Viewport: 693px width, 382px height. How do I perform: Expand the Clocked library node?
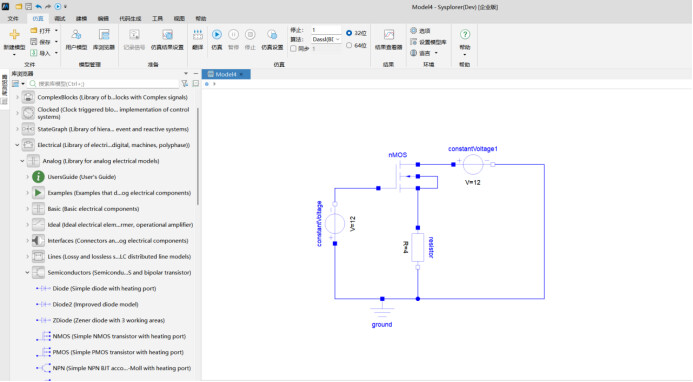click(17, 113)
